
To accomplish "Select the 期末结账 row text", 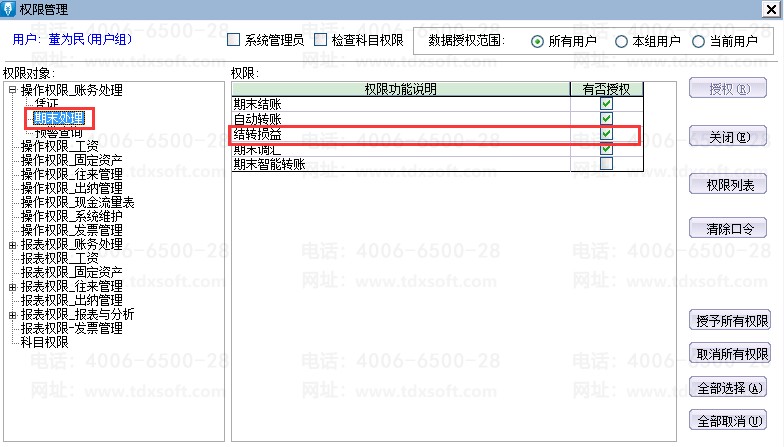I will pyautogui.click(x=258, y=104).
